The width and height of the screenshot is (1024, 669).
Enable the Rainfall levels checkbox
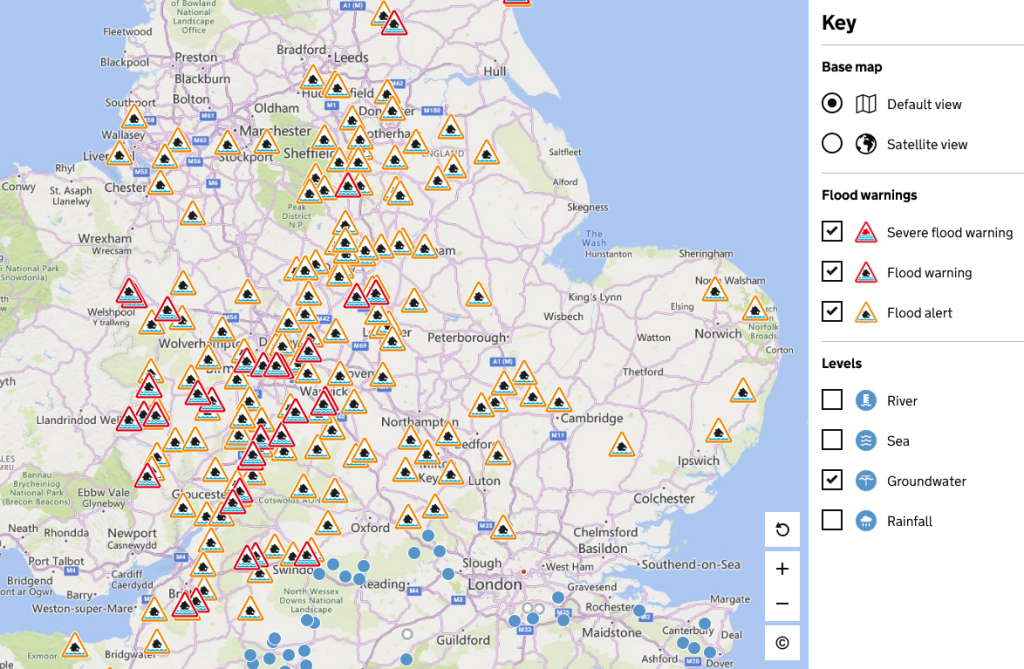coord(832,520)
